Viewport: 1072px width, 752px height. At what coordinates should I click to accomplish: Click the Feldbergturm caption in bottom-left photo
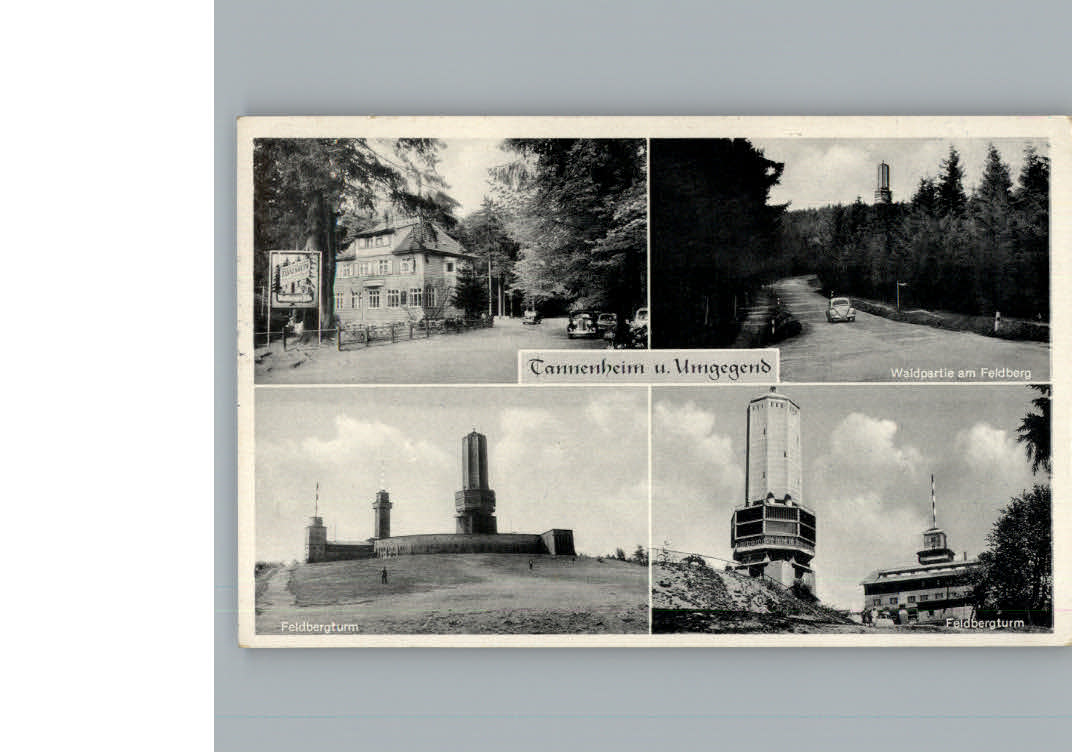[x=319, y=627]
